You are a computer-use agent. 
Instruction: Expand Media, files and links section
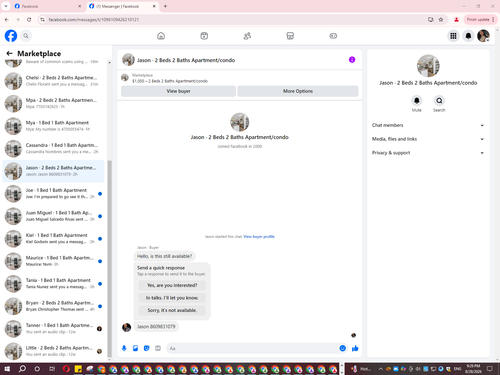(428, 139)
